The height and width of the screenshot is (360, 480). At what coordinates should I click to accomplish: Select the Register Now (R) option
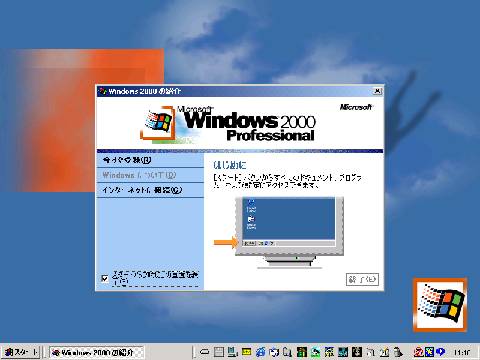click(150, 160)
